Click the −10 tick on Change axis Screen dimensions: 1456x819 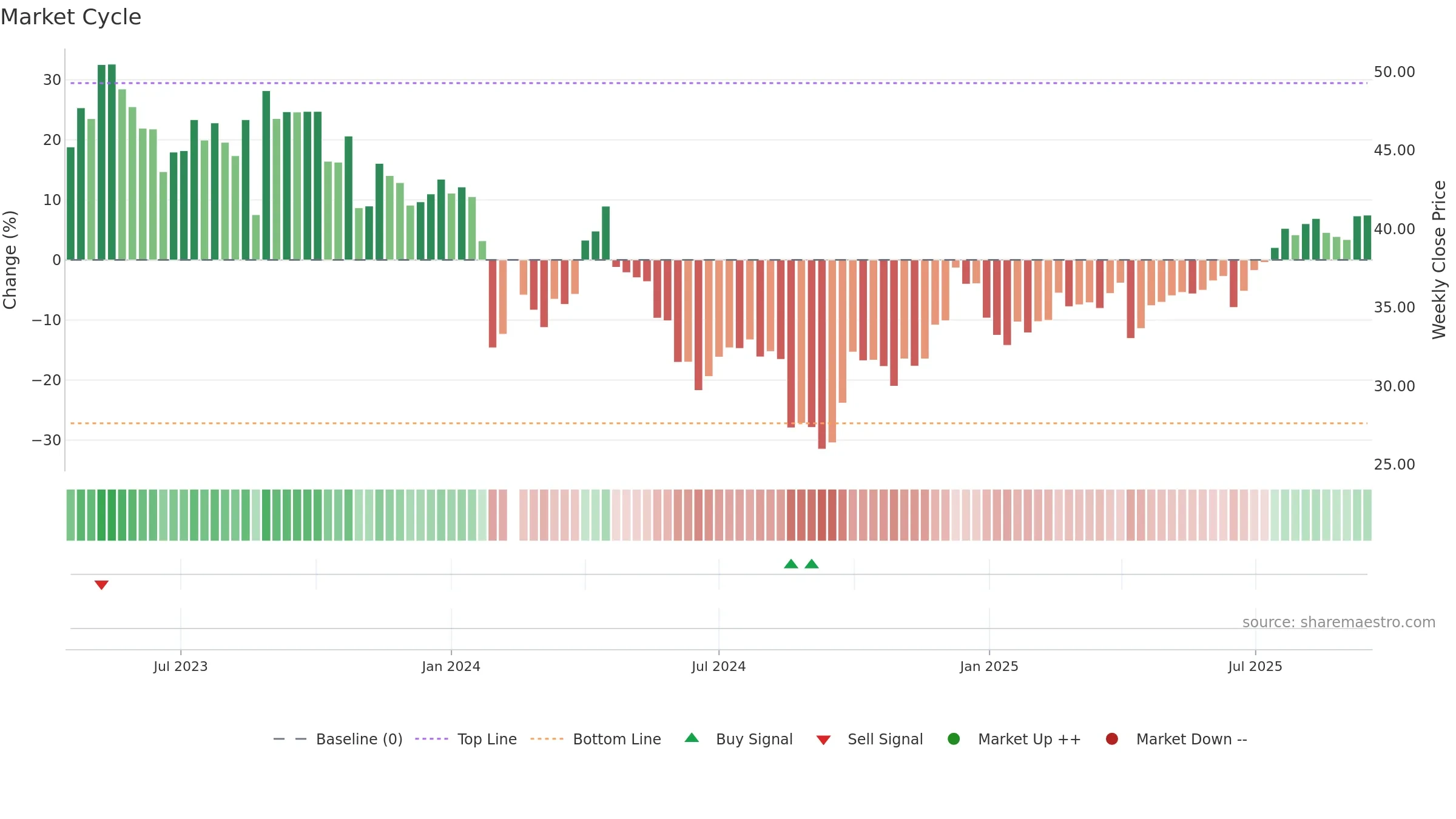47,320
